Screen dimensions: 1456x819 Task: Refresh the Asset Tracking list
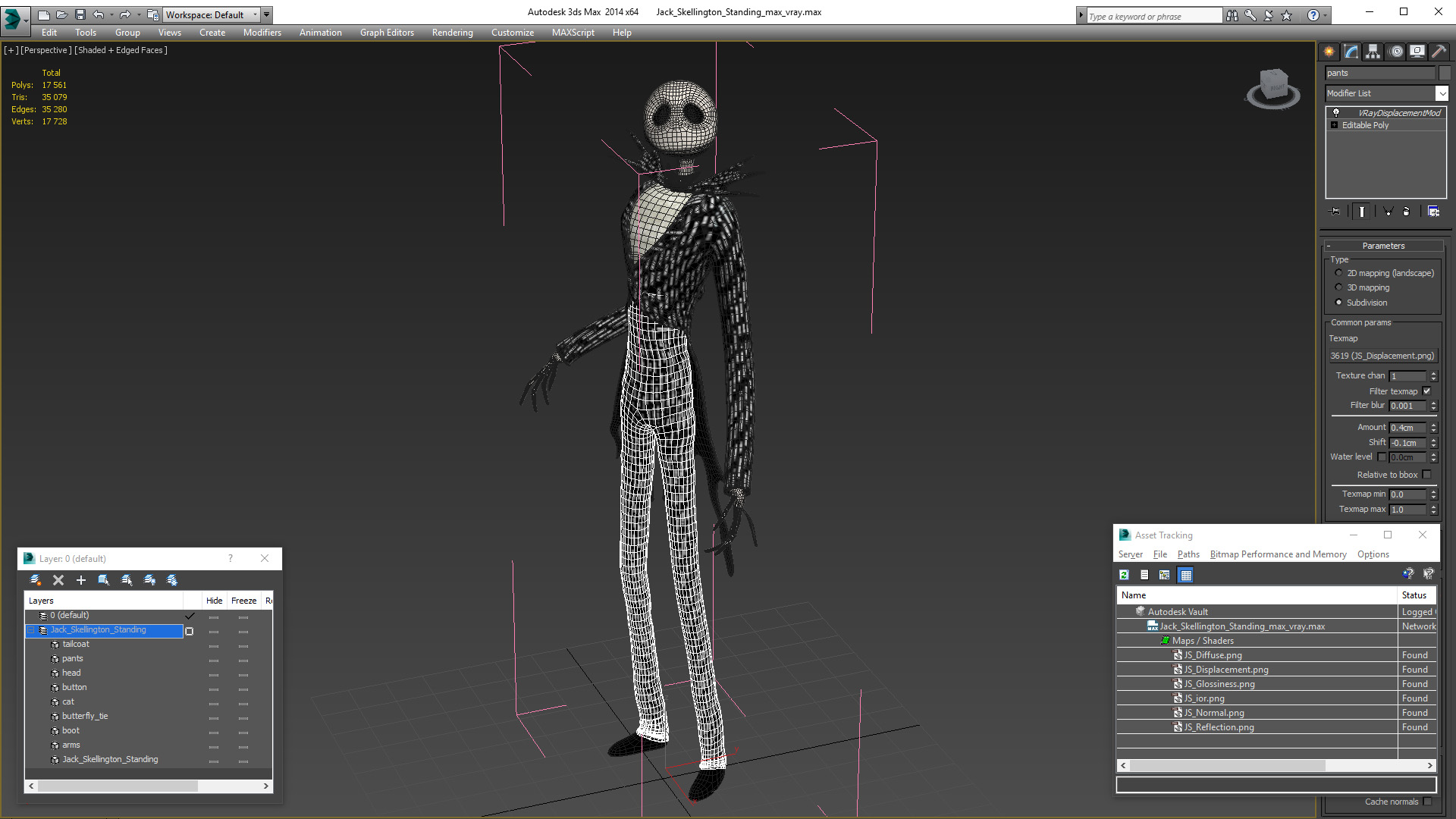tap(1125, 575)
